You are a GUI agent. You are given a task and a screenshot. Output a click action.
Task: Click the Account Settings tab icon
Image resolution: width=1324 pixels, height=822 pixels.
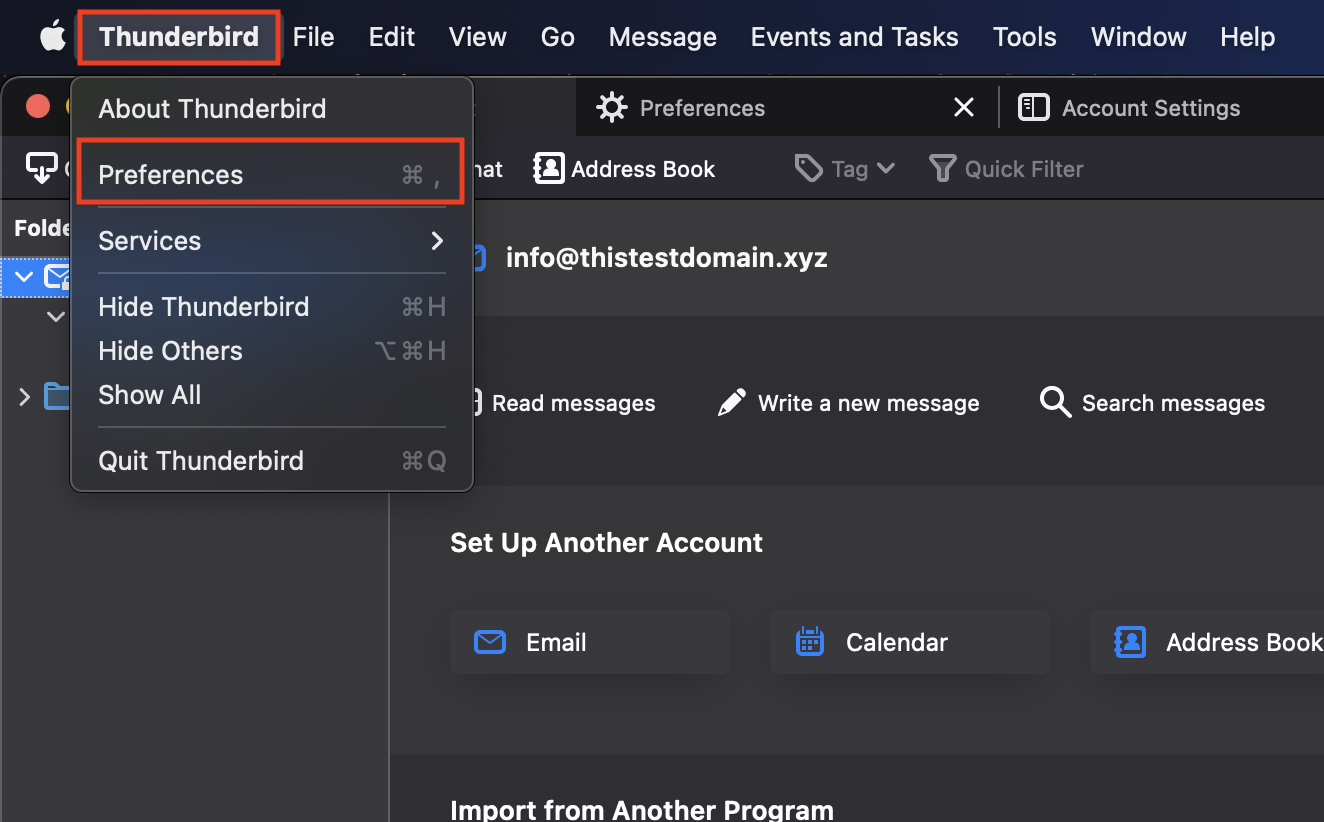(x=1033, y=108)
